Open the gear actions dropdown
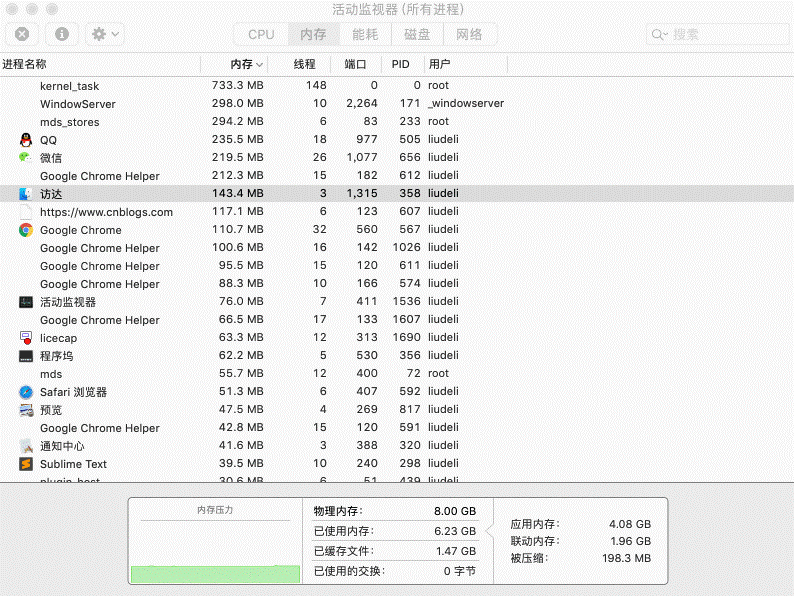Viewport: 794px width, 596px height. pyautogui.click(x=105, y=34)
